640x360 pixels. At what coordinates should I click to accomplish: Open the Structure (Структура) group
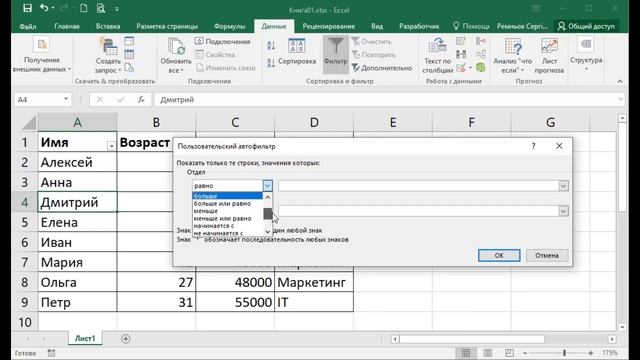[586, 54]
